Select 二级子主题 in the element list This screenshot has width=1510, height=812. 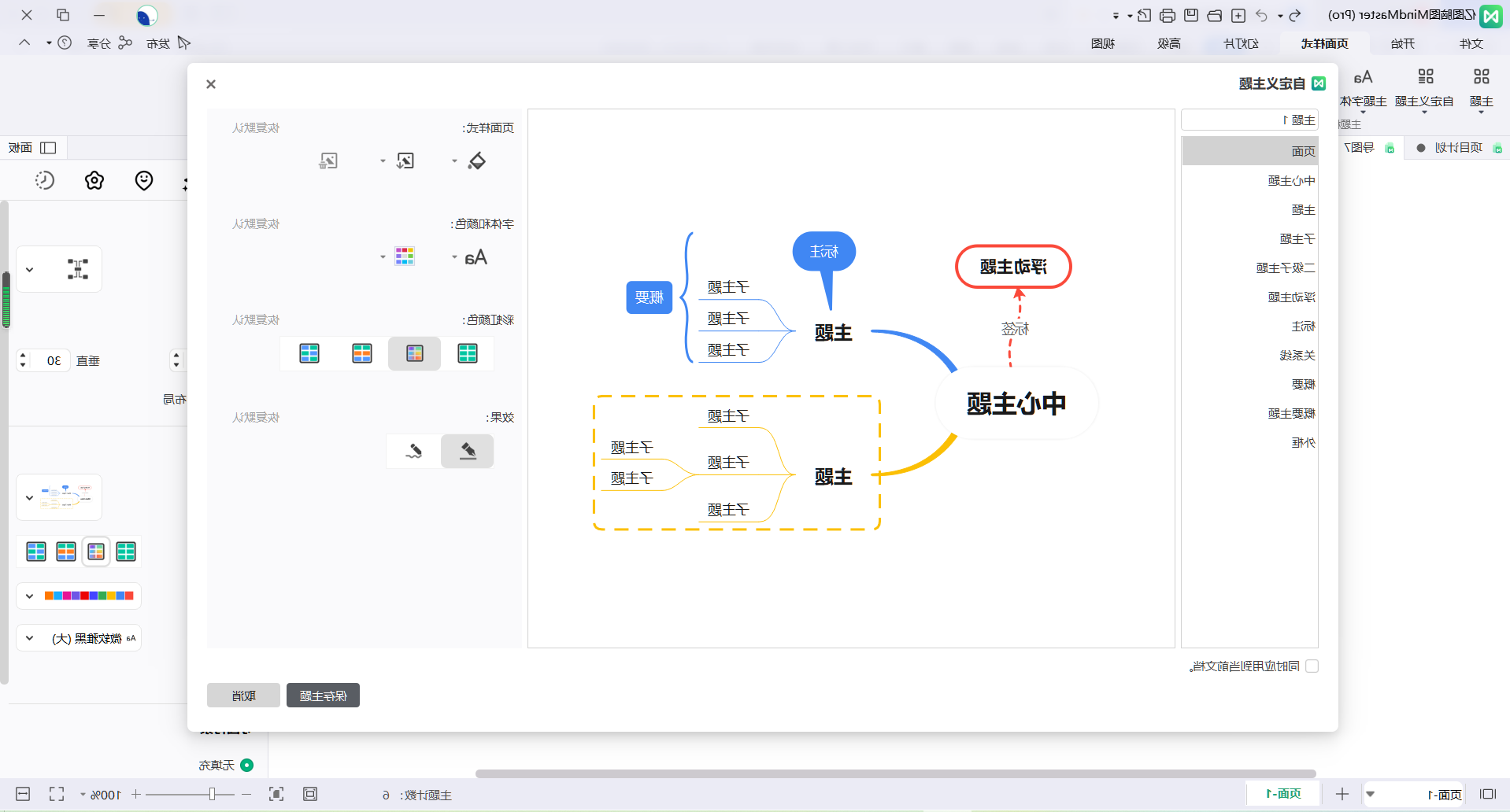point(1249,268)
